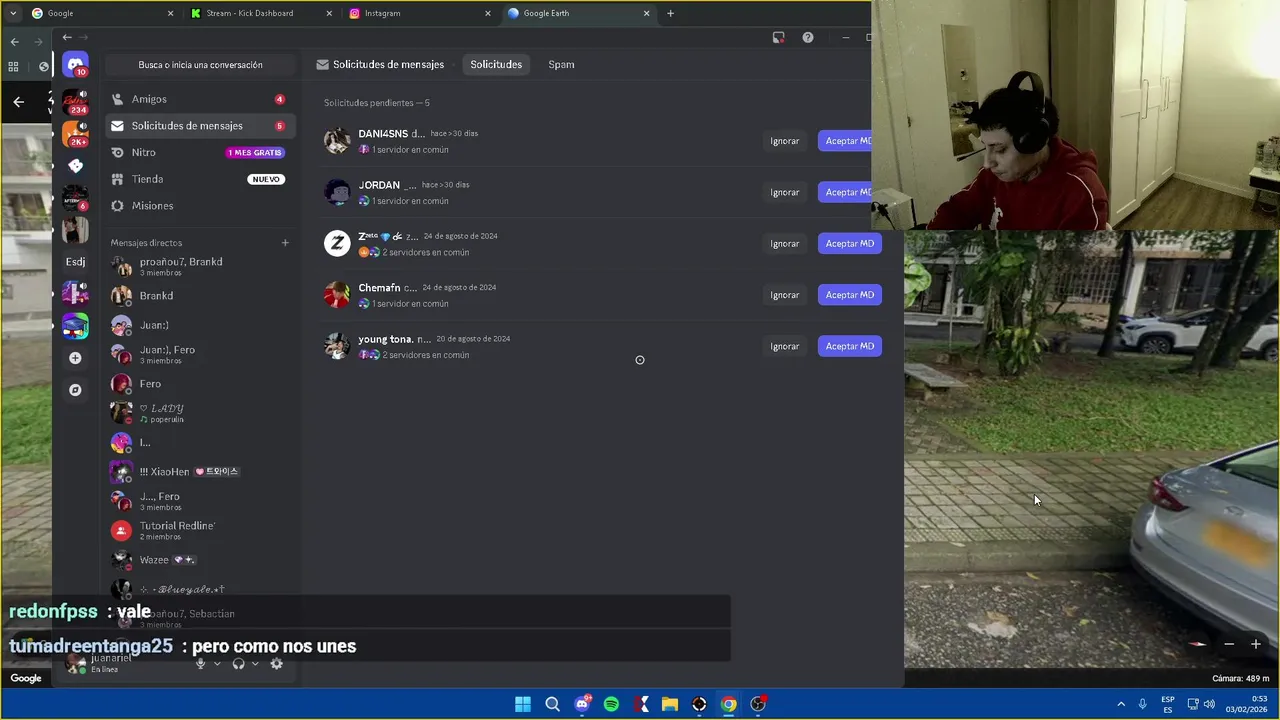The height and width of the screenshot is (720, 1280).
Task: Zoom out on Google Earth view
Action: (x=1229, y=644)
